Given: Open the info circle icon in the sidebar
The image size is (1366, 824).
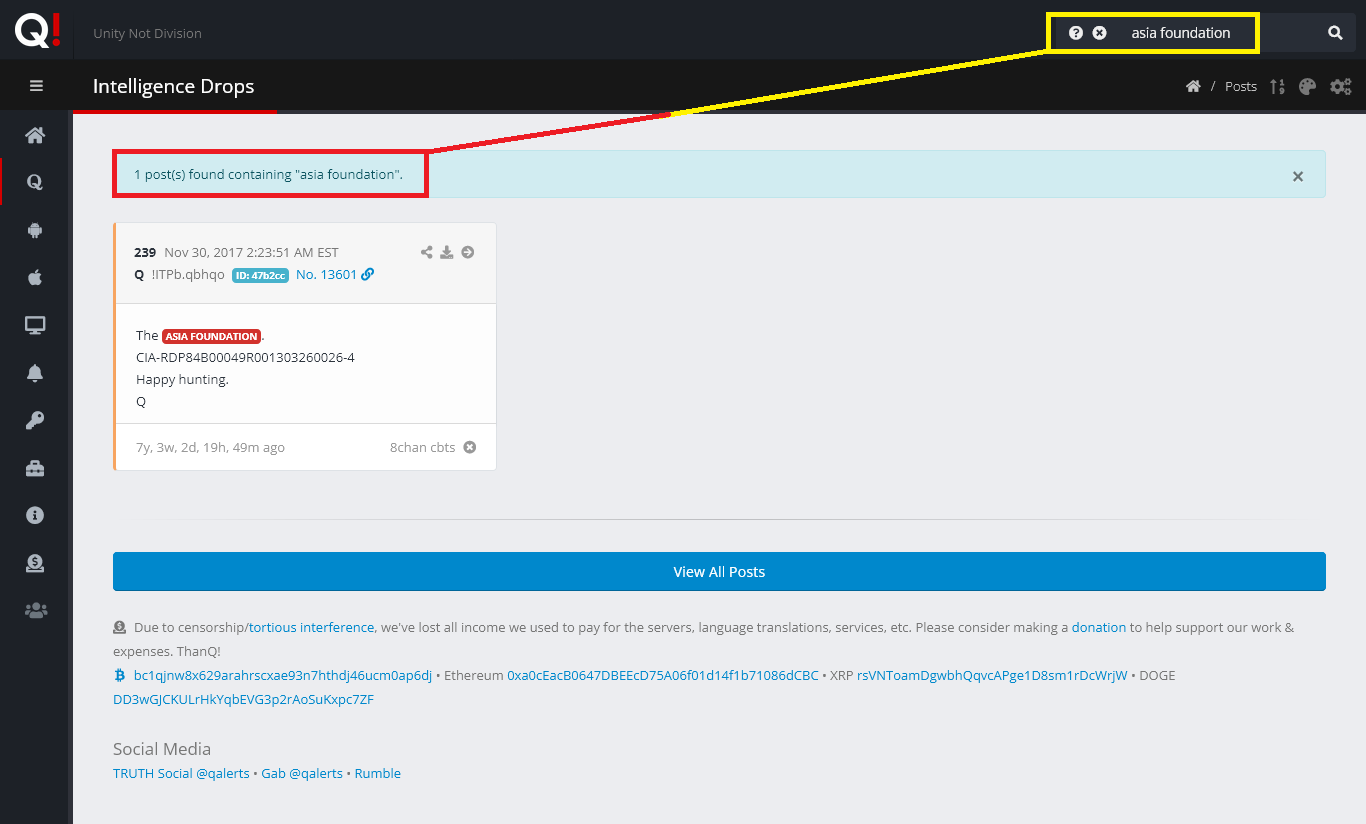Looking at the screenshot, I should (x=35, y=515).
